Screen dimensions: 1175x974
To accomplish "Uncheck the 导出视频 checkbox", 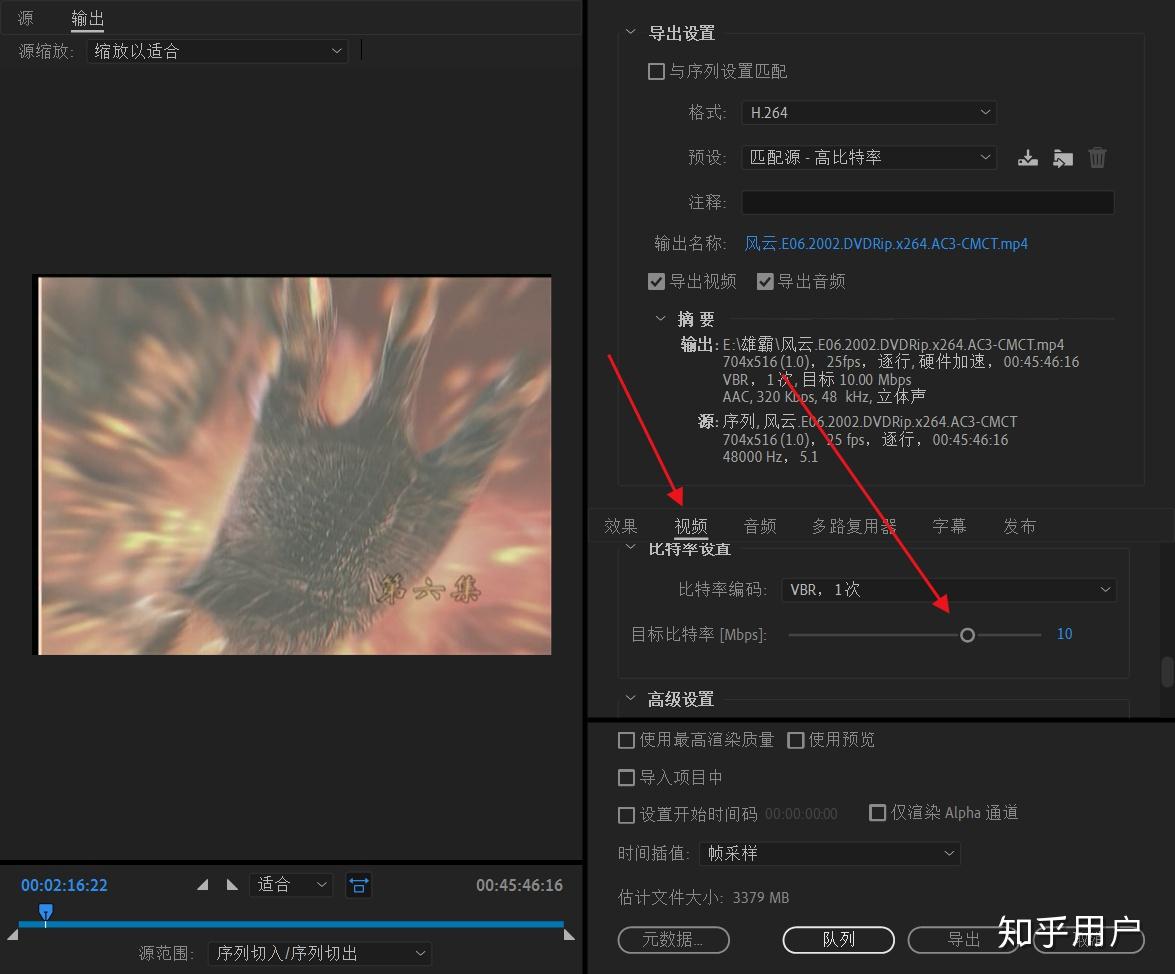I will click(x=656, y=281).
